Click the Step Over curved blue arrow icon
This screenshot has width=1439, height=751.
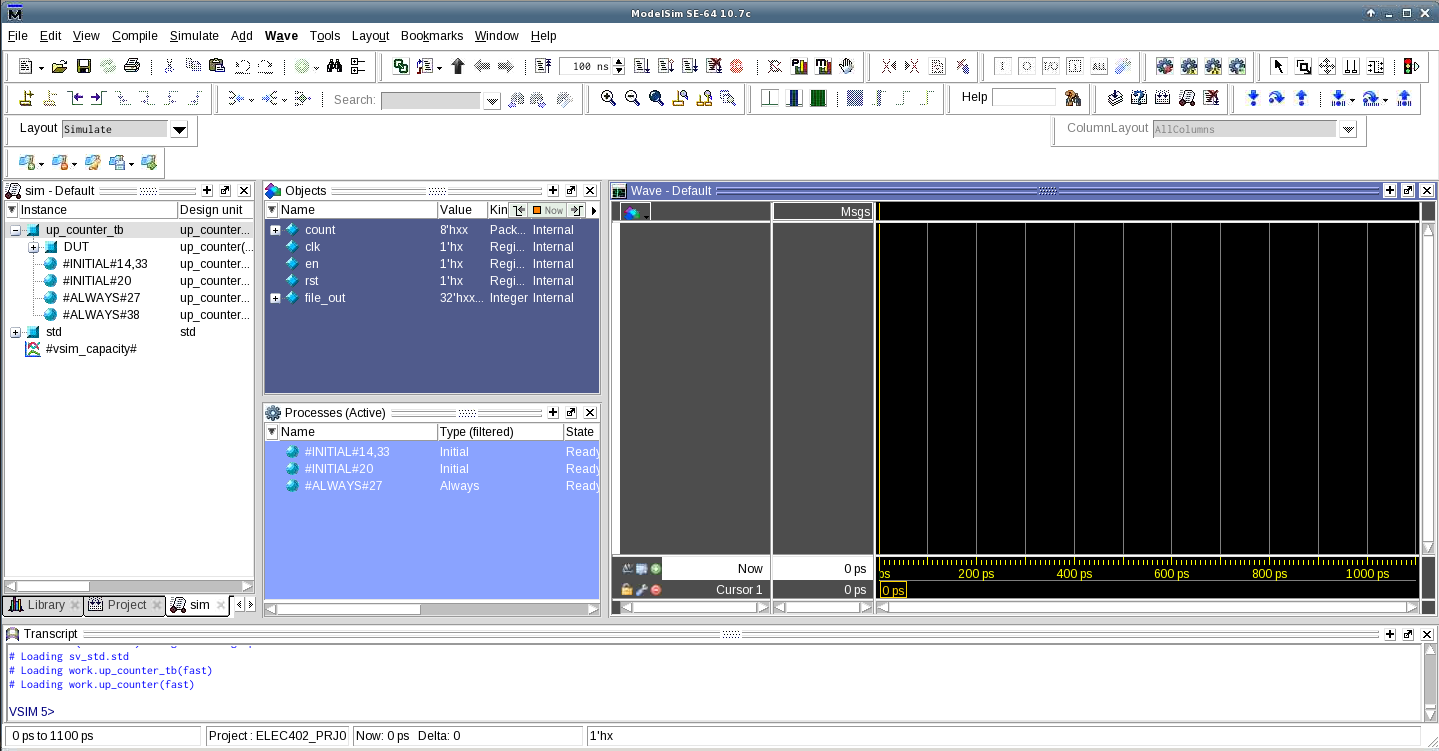coord(1277,98)
